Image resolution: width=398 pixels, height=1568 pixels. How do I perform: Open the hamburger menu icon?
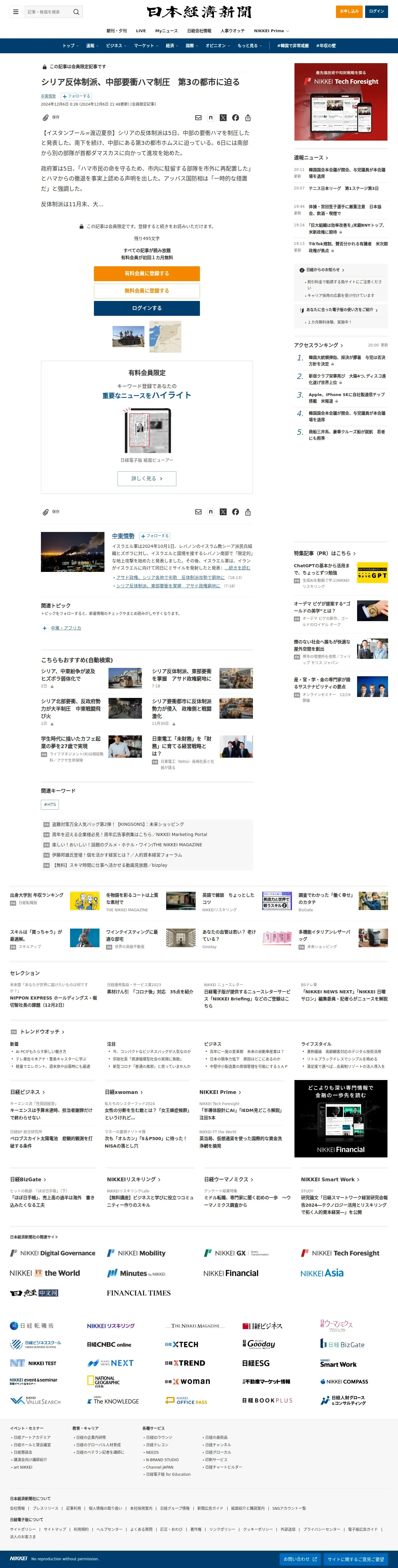click(x=16, y=11)
